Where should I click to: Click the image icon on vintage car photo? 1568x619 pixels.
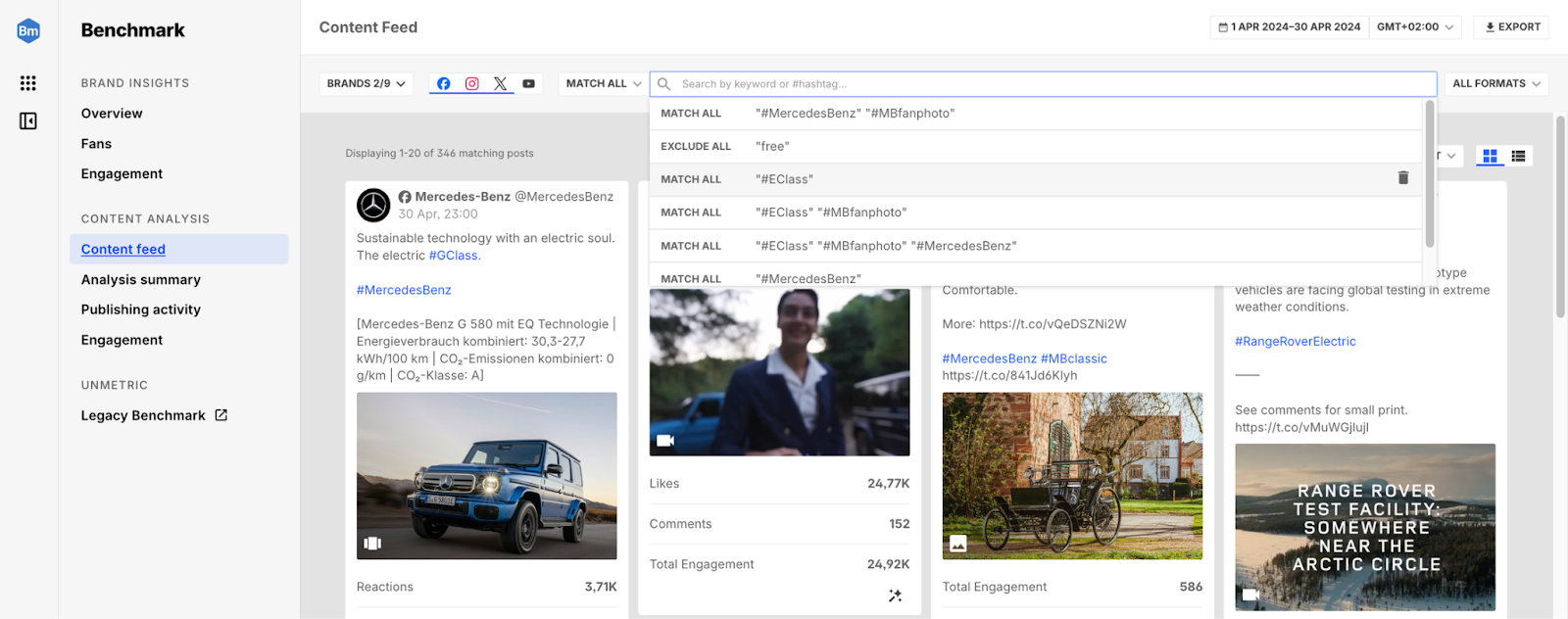[958, 544]
